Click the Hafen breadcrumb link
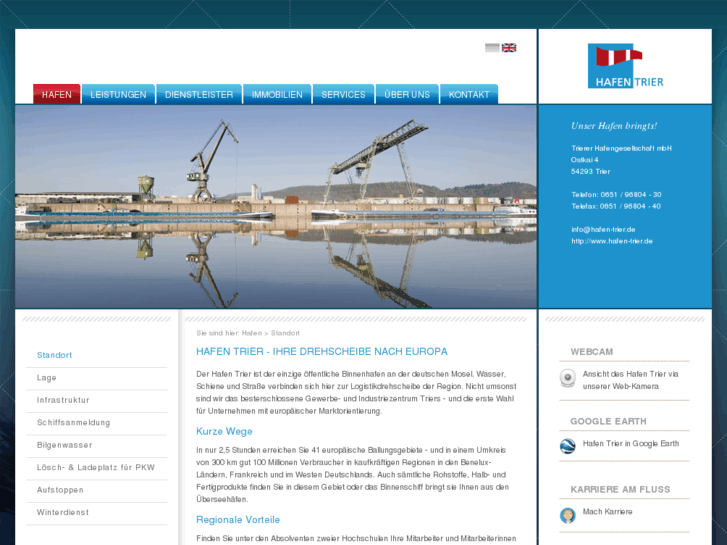The width and height of the screenshot is (727, 545). pyautogui.click(x=252, y=333)
